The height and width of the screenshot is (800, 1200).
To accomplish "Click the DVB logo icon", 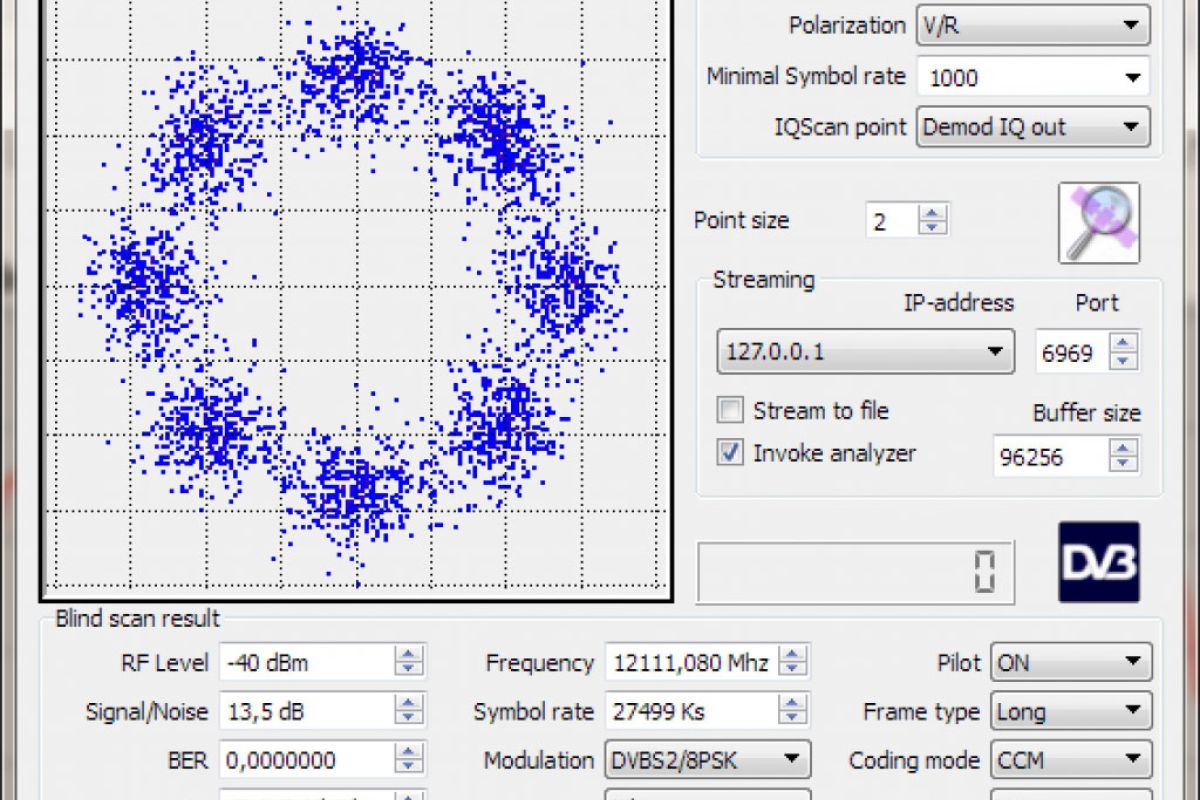I will pos(1099,561).
